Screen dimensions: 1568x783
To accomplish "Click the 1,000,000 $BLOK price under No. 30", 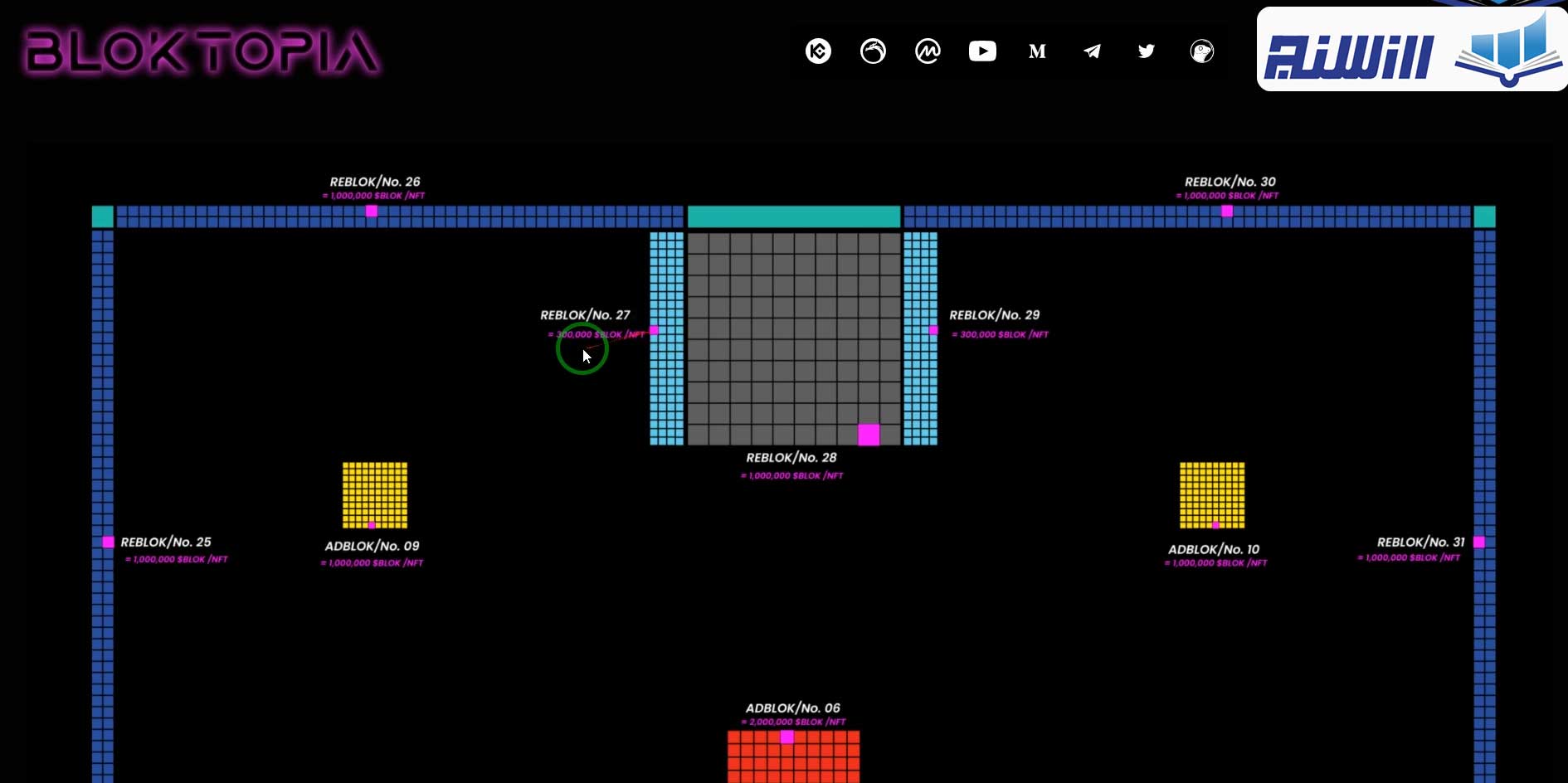I will coord(1228,197).
